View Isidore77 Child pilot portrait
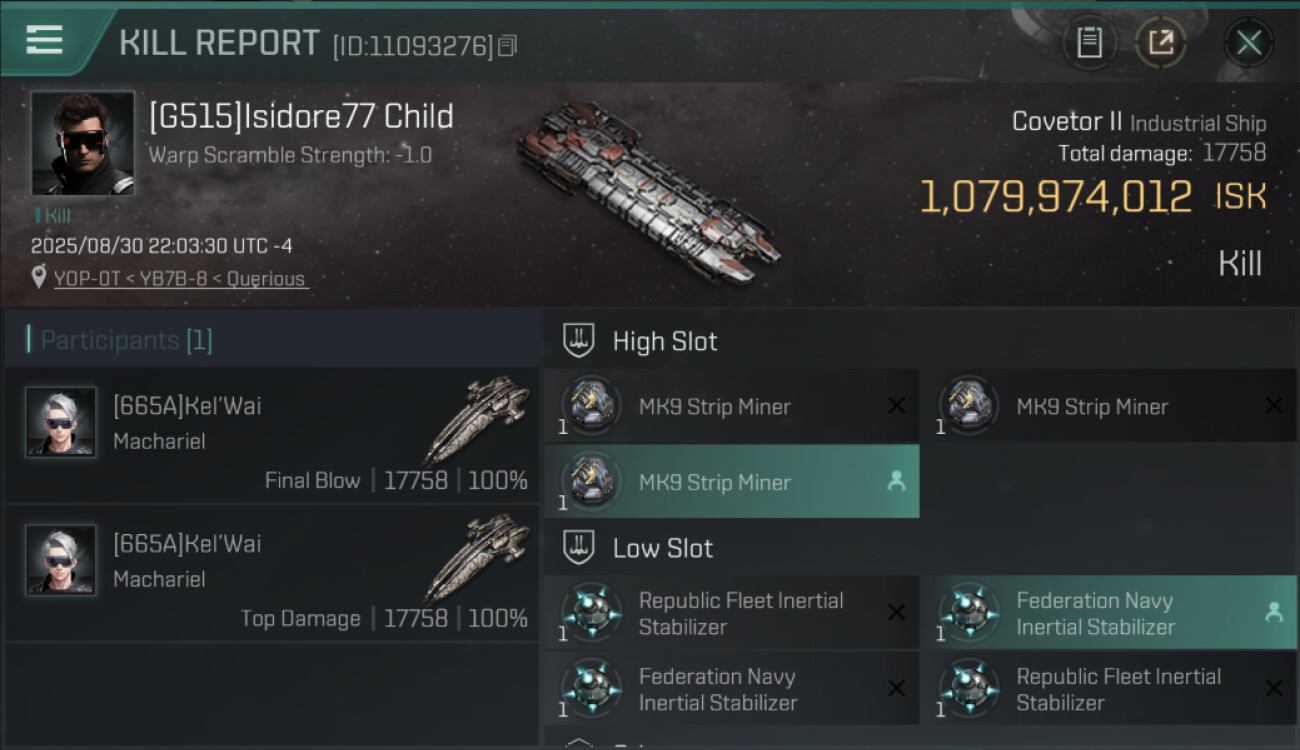The height and width of the screenshot is (750, 1300). pyautogui.click(x=82, y=143)
